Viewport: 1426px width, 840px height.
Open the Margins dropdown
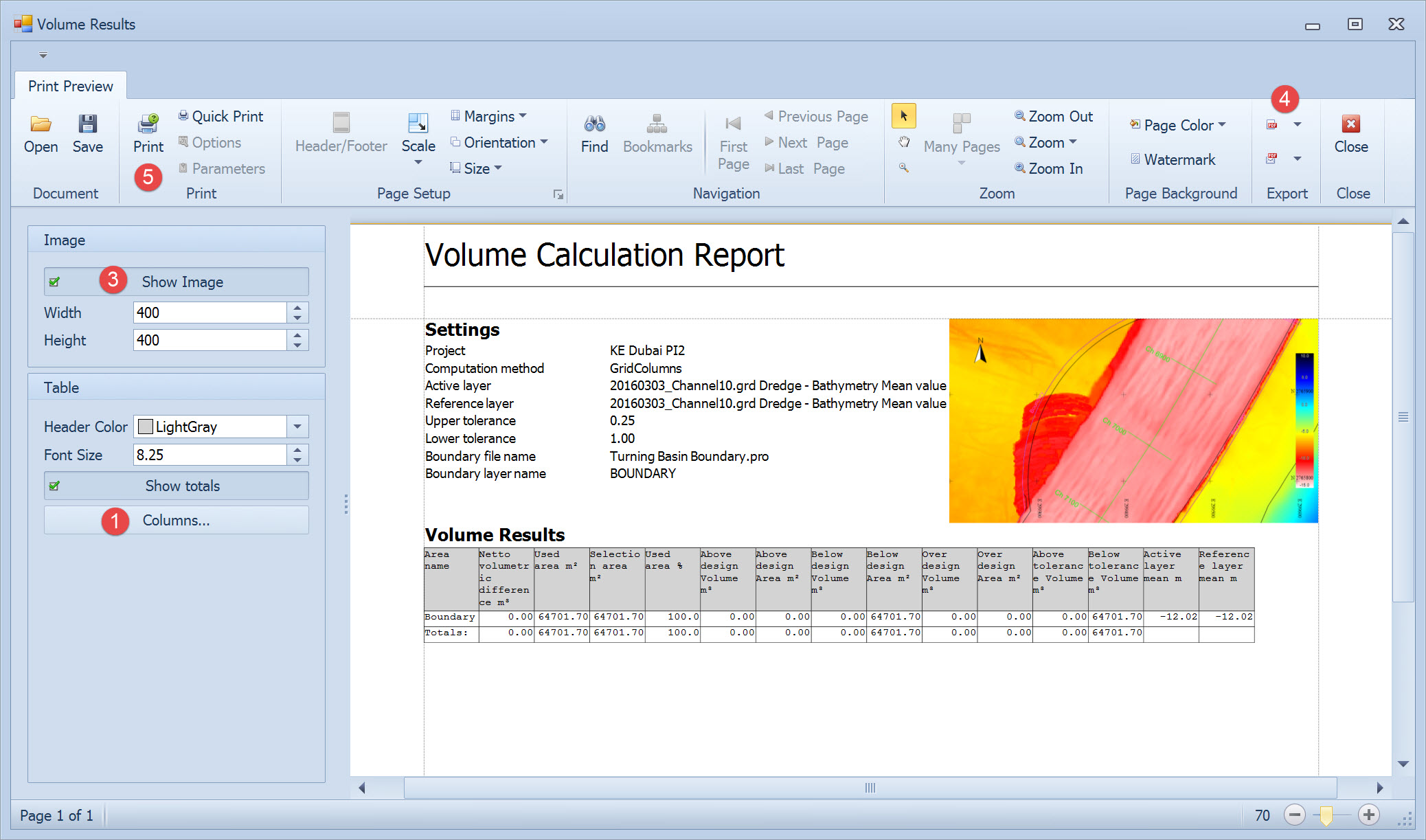[488, 116]
